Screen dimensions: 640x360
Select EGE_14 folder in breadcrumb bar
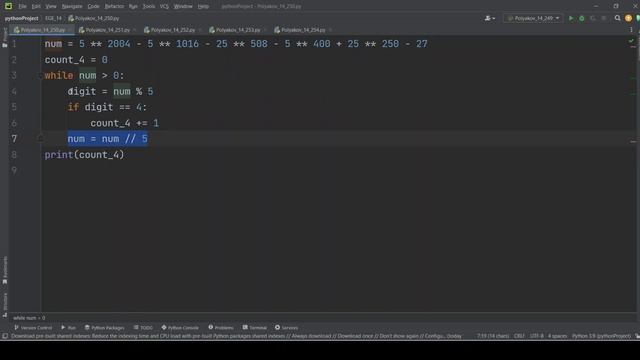tap(53, 18)
